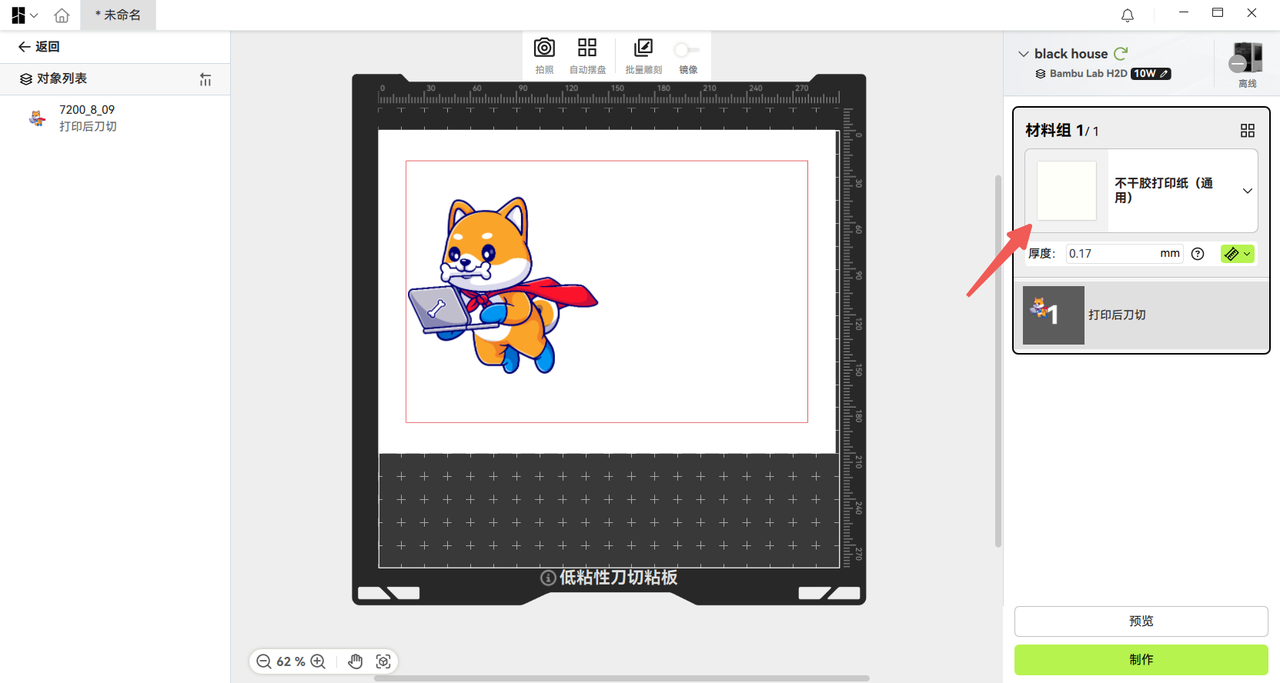Click the horizontal canvas scrollbar
1280x683 pixels.
pyautogui.click(x=621, y=679)
